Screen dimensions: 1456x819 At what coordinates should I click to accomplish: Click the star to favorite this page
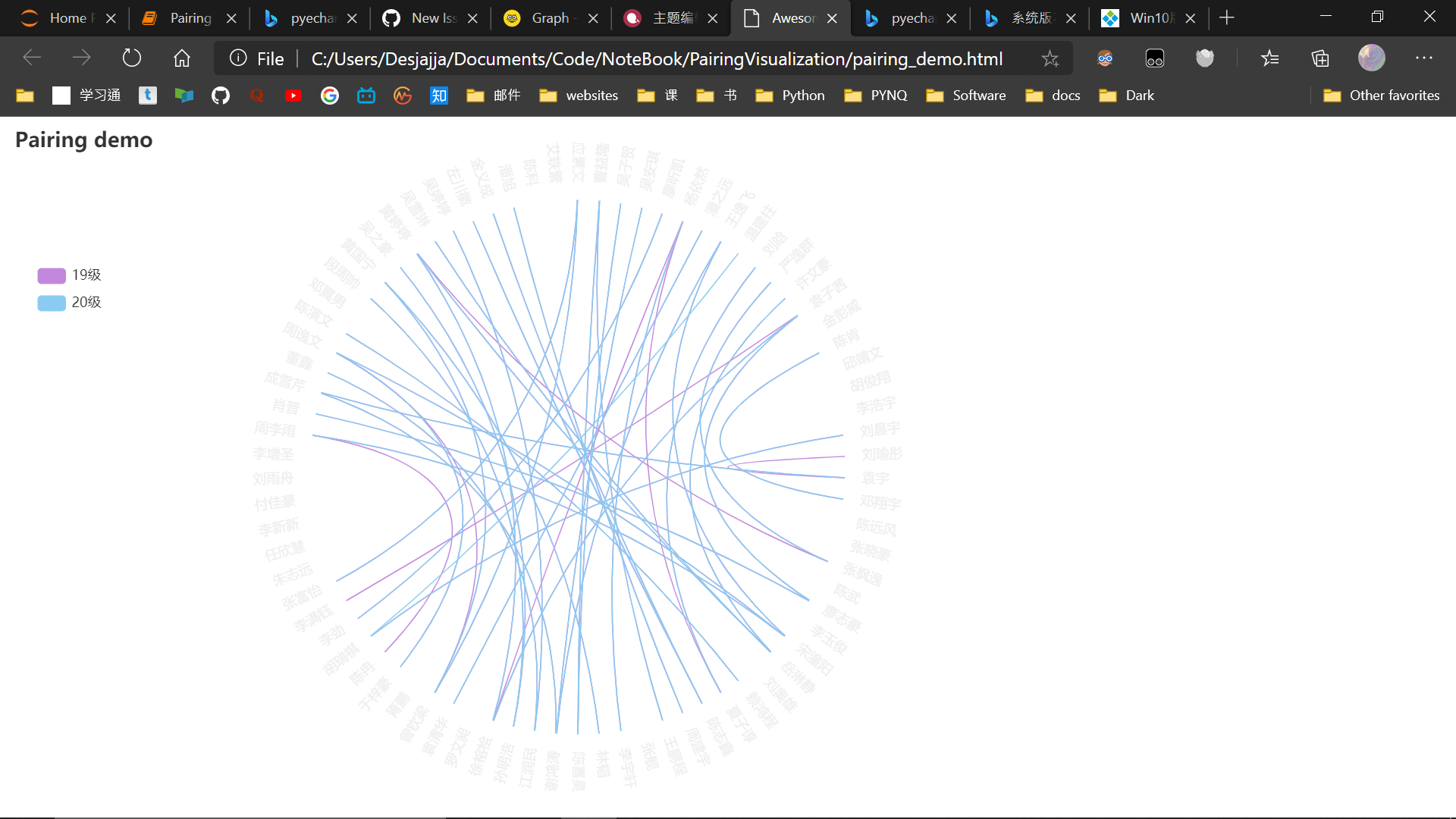pos(1050,58)
